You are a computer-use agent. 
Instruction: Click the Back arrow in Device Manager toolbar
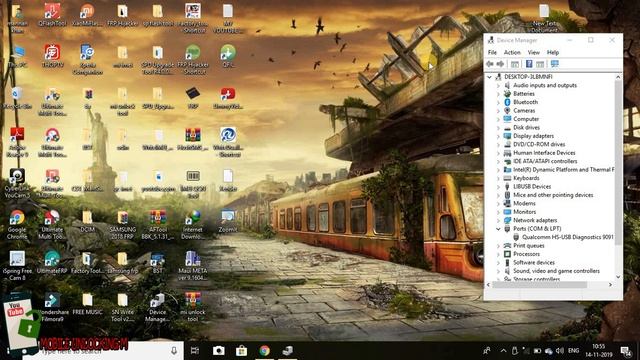pyautogui.click(x=490, y=64)
